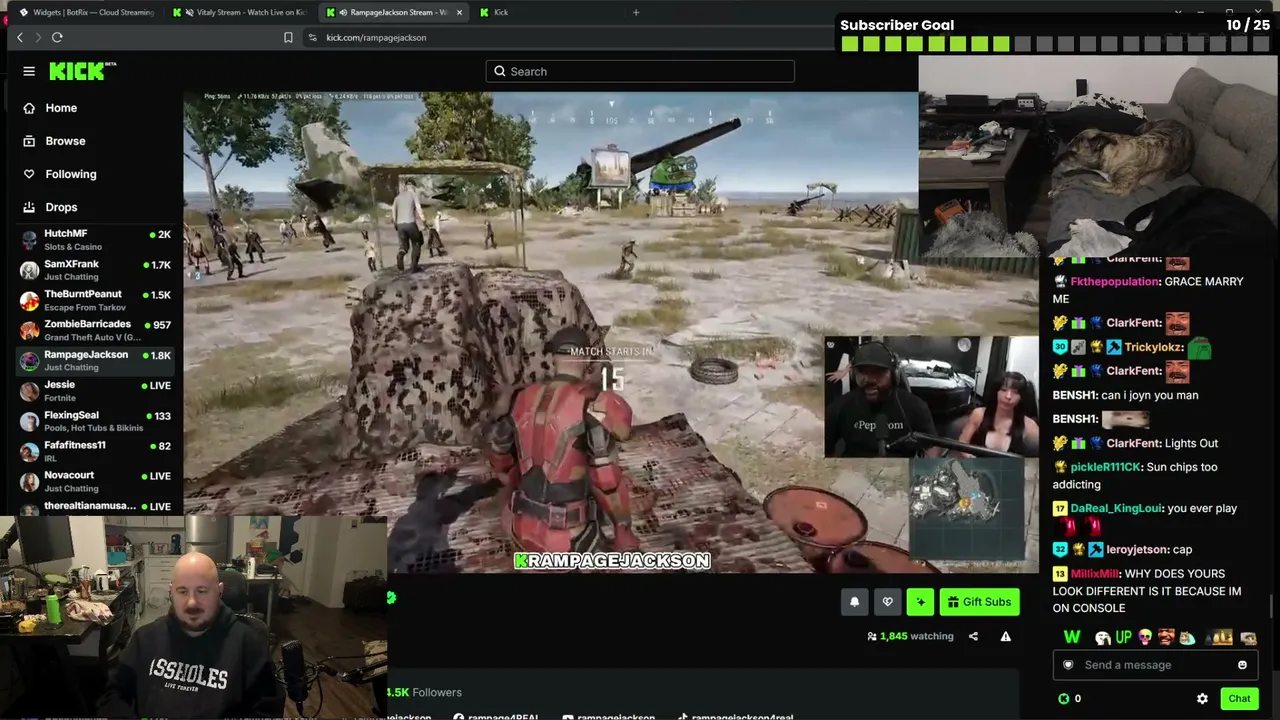Viewport: 1280px width, 720px height.
Task: Click the 1,845 watching viewer count
Action: pos(910,636)
